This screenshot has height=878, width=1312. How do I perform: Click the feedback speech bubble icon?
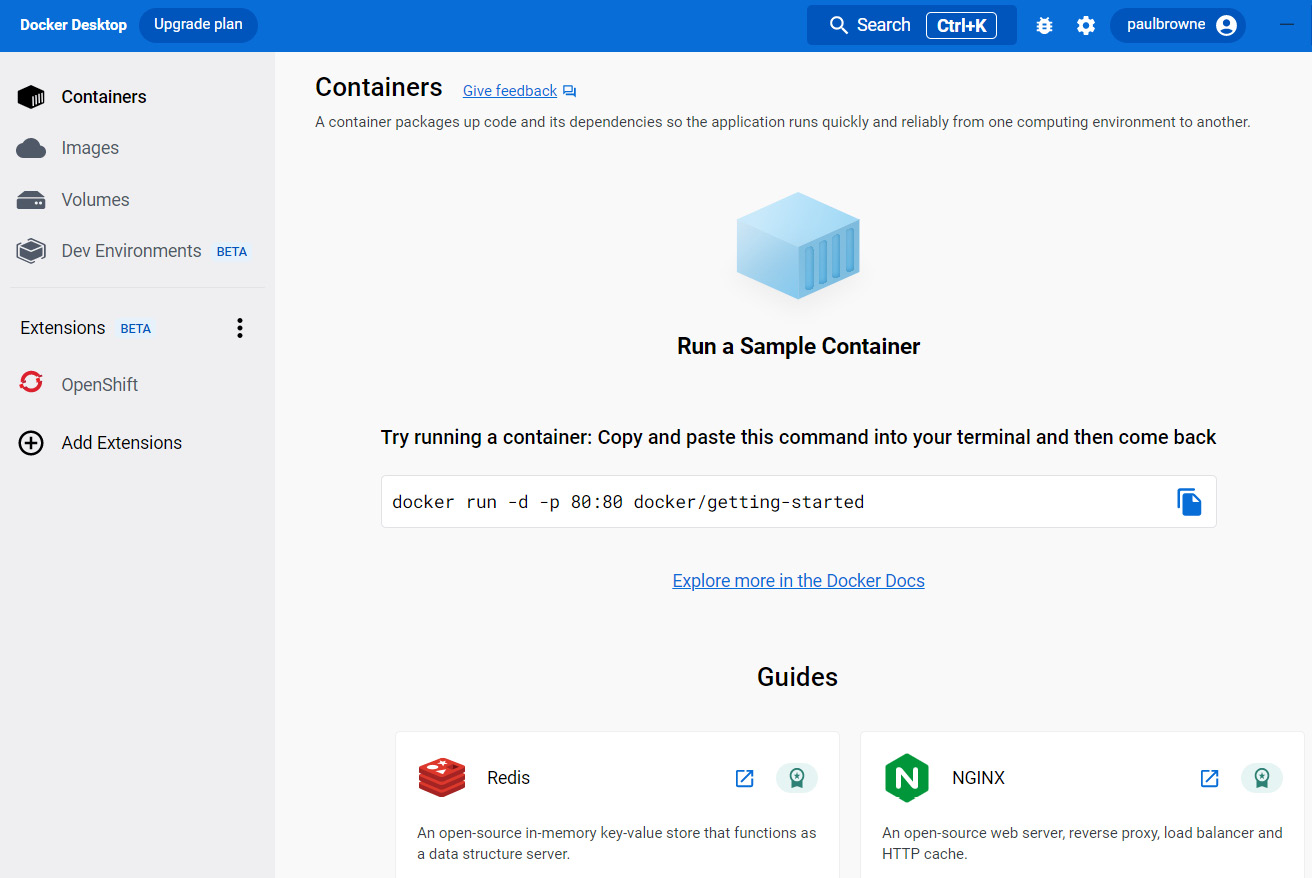tap(570, 91)
